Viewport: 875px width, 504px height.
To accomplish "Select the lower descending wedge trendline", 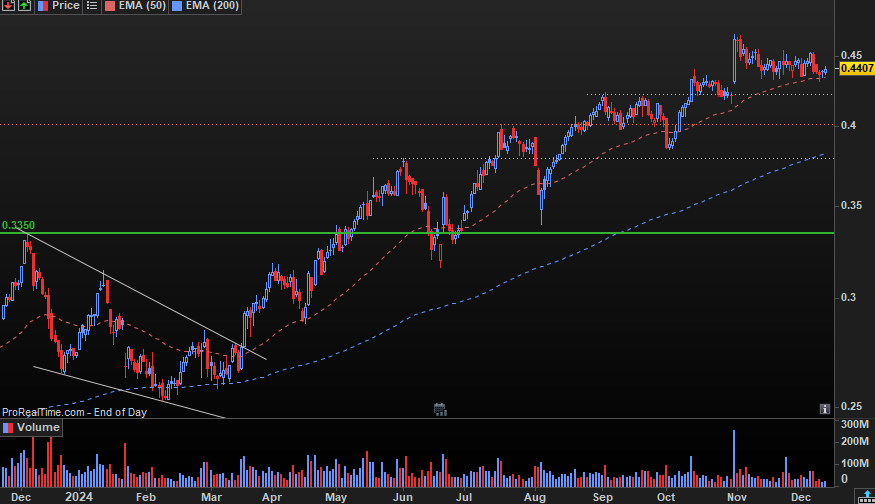I will [x=128, y=392].
